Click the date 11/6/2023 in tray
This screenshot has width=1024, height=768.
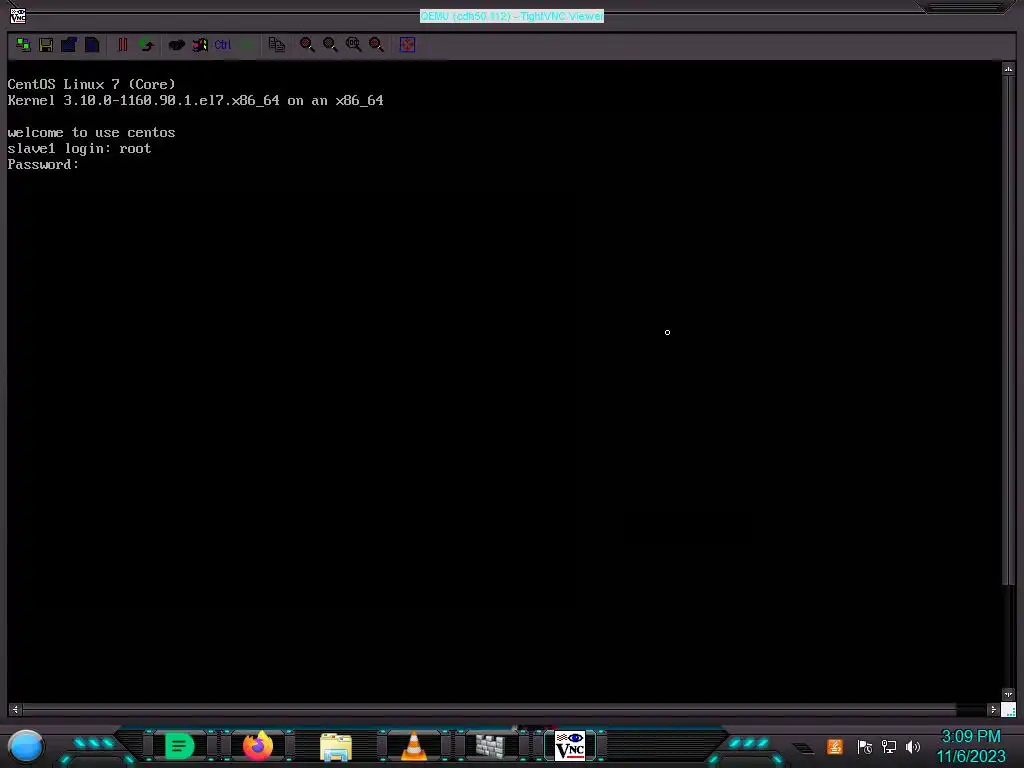point(971,757)
